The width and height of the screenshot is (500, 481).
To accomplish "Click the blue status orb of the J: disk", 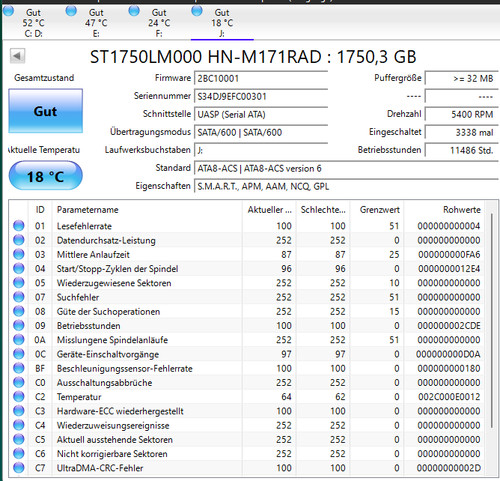I will (x=197, y=11).
